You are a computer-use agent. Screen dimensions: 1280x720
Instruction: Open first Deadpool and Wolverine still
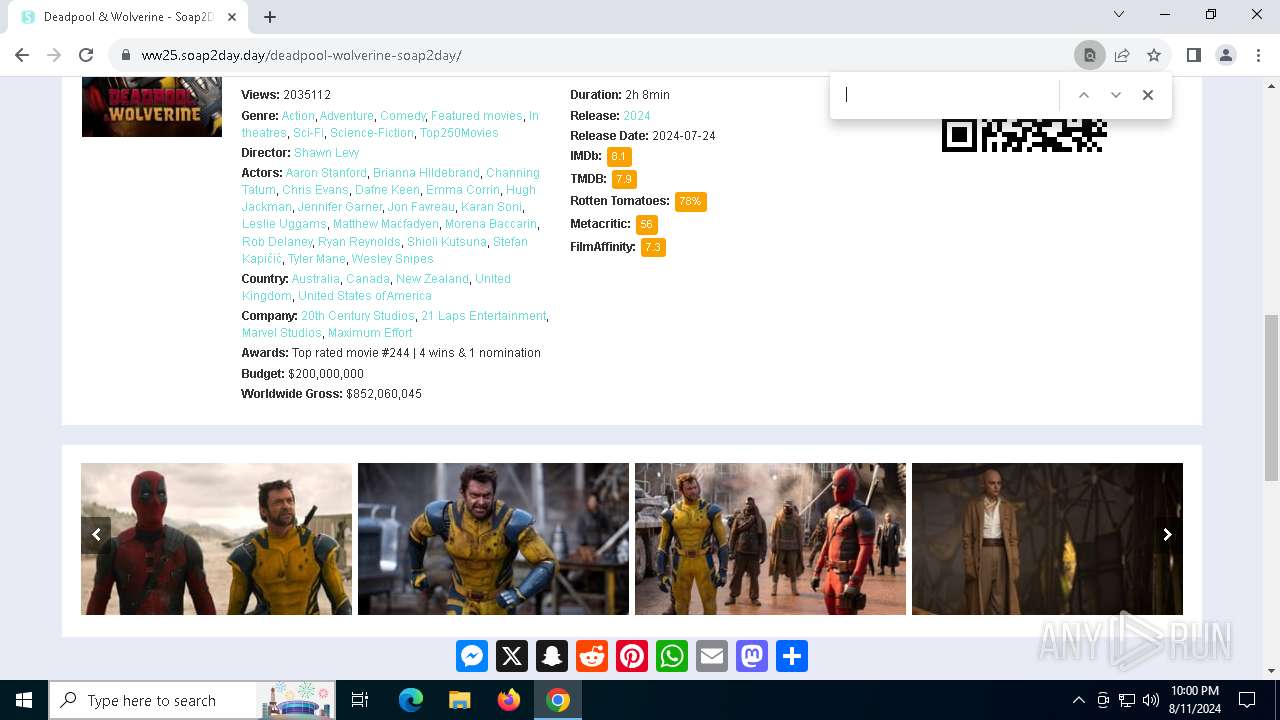pyautogui.click(x=216, y=538)
